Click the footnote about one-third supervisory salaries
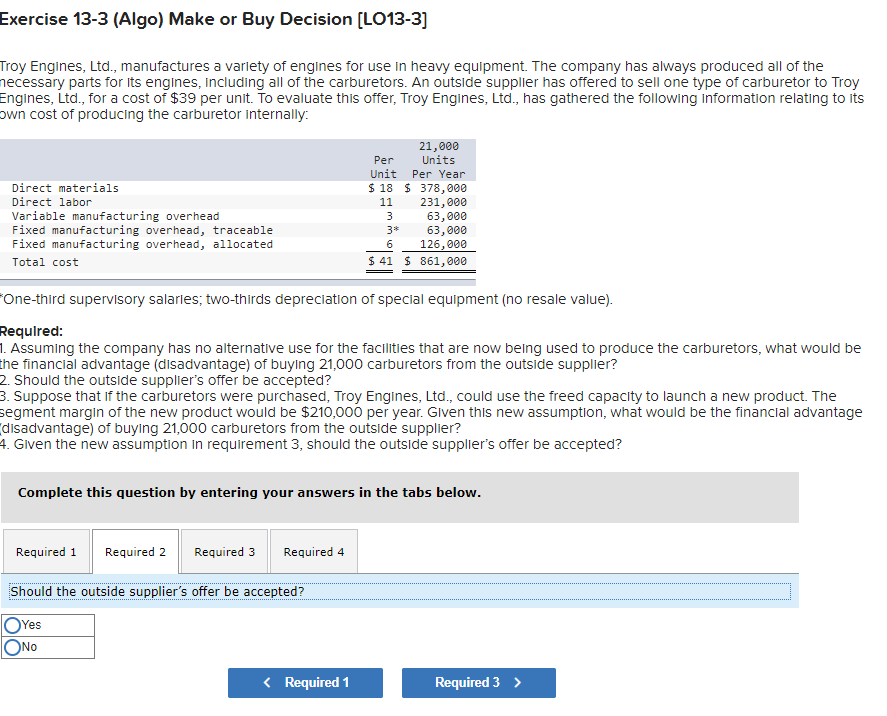 tap(306, 299)
